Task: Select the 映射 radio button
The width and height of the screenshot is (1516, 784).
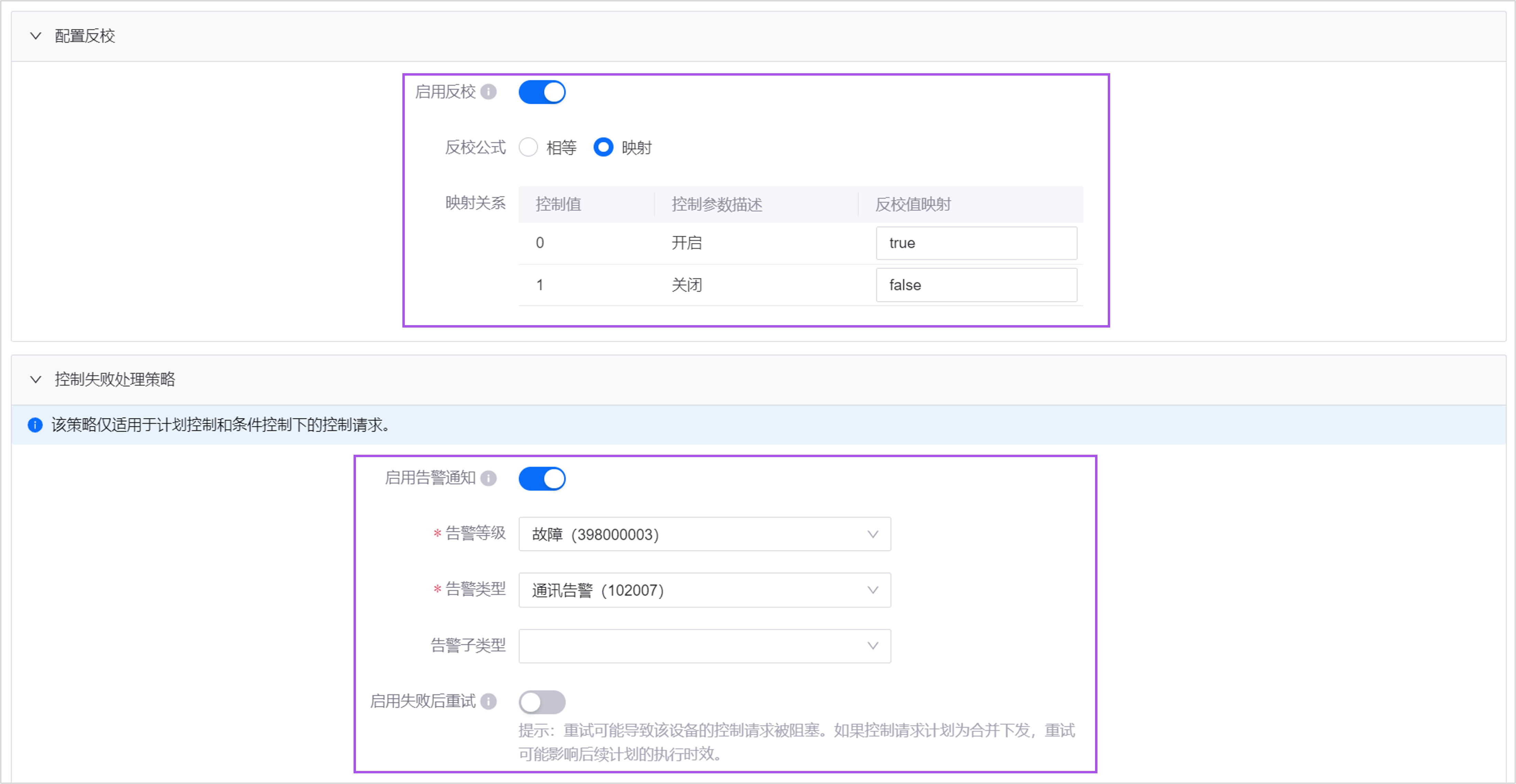Action: tap(603, 147)
